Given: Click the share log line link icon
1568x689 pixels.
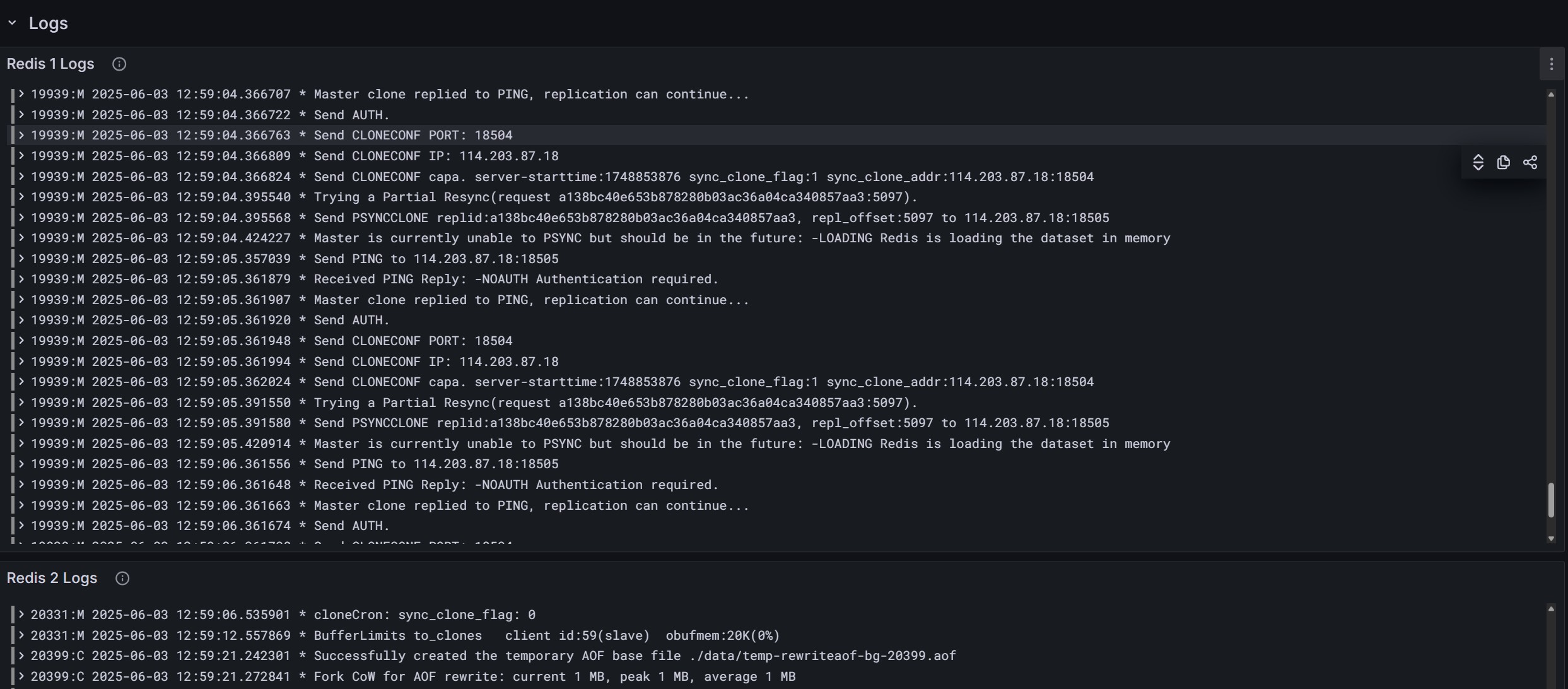Looking at the screenshot, I should [1530, 163].
